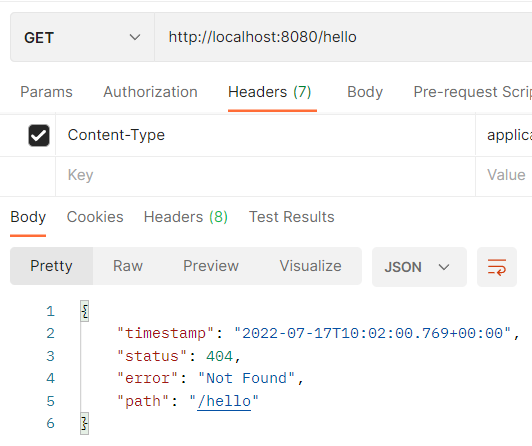
Task: Select the Pretty response view
Action: pos(51,266)
